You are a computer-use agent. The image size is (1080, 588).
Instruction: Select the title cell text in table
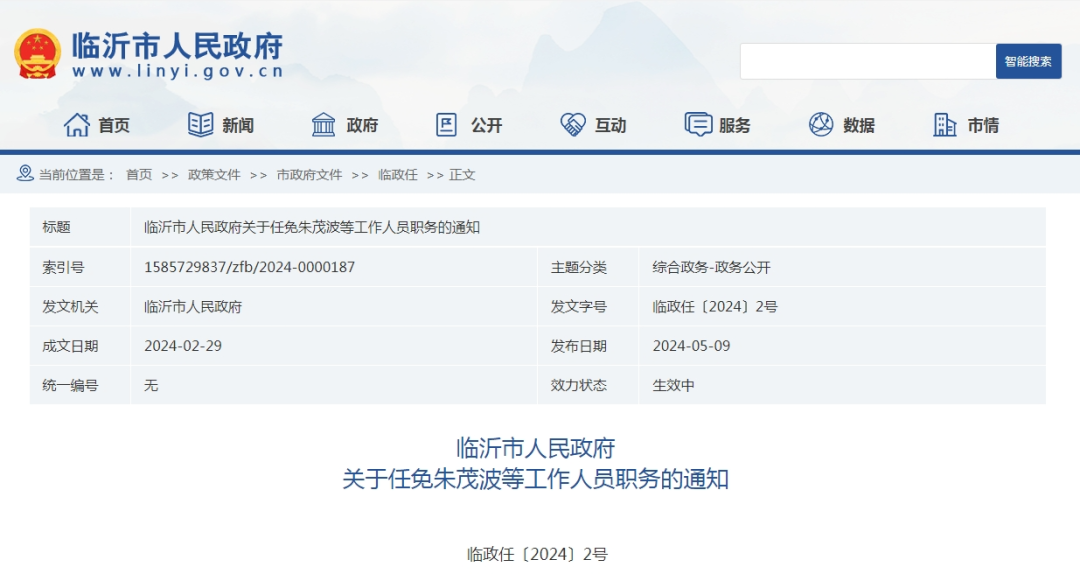click(312, 227)
